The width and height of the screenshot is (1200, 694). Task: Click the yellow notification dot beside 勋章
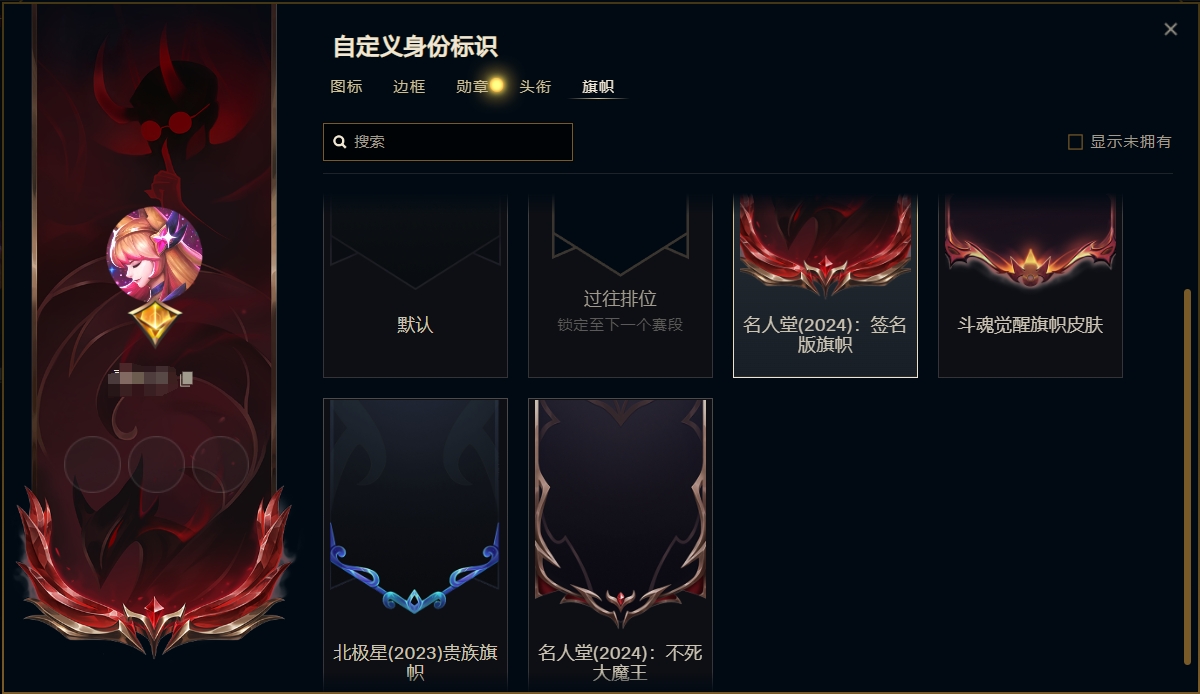[497, 85]
